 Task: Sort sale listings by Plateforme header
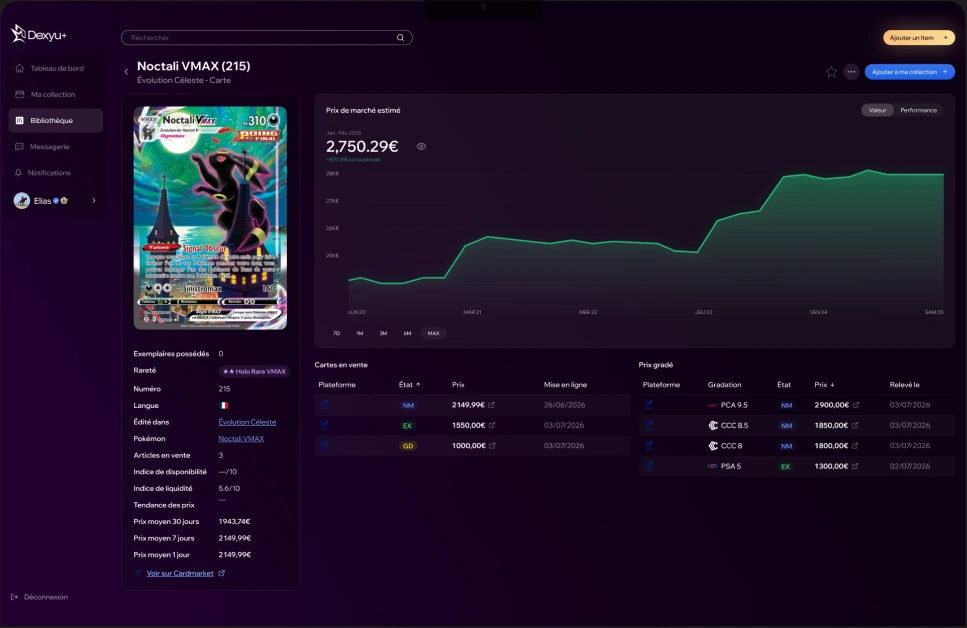click(x=337, y=385)
